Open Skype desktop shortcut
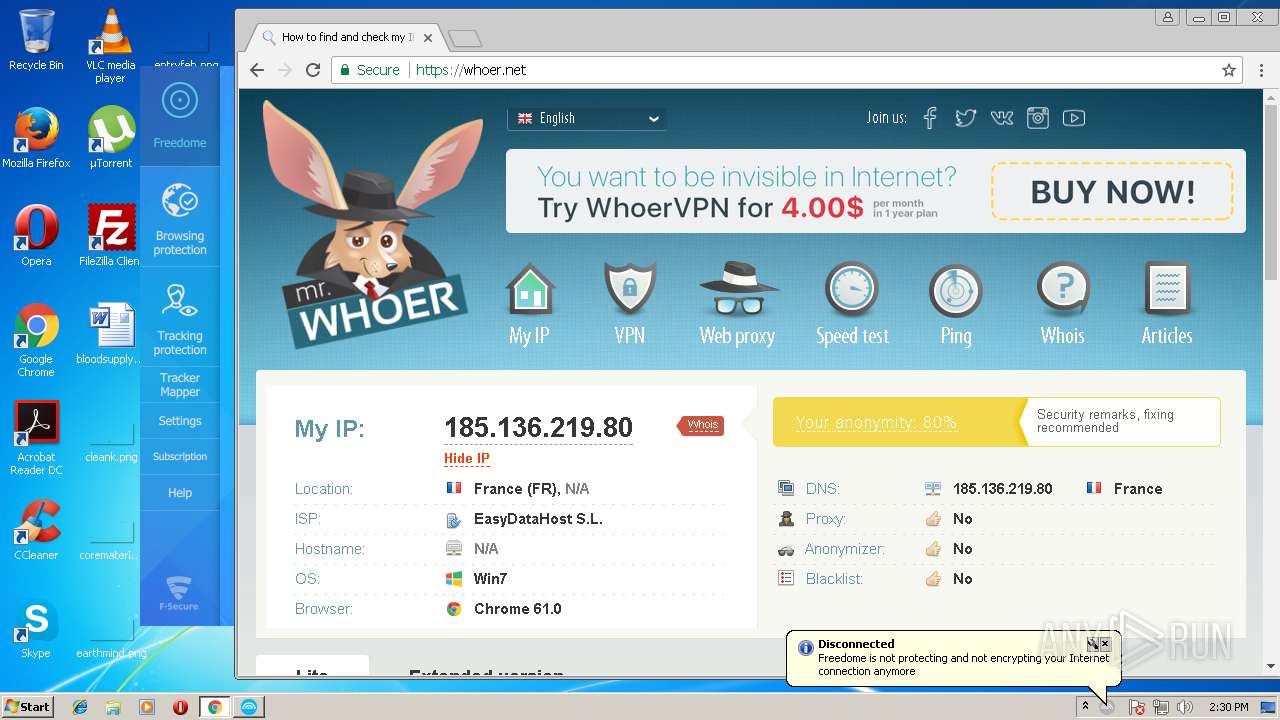This screenshot has width=1280, height=720. click(x=36, y=628)
